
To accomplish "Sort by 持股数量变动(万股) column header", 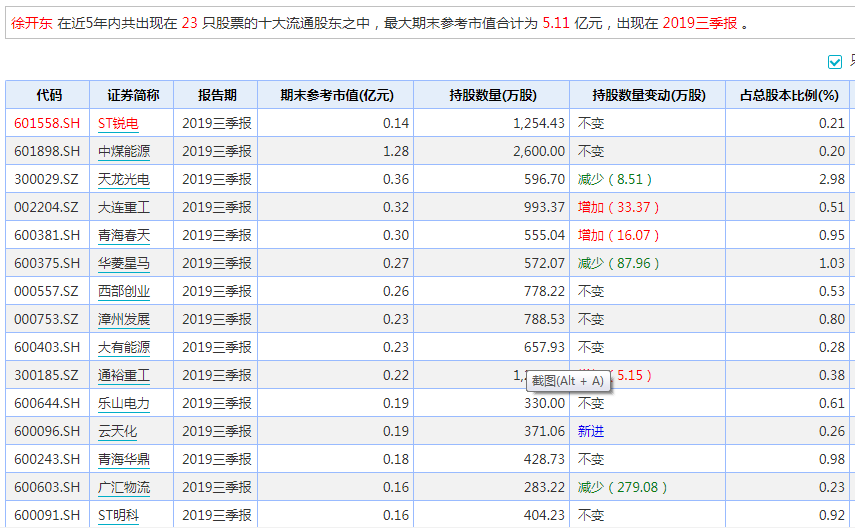I will coord(648,95).
